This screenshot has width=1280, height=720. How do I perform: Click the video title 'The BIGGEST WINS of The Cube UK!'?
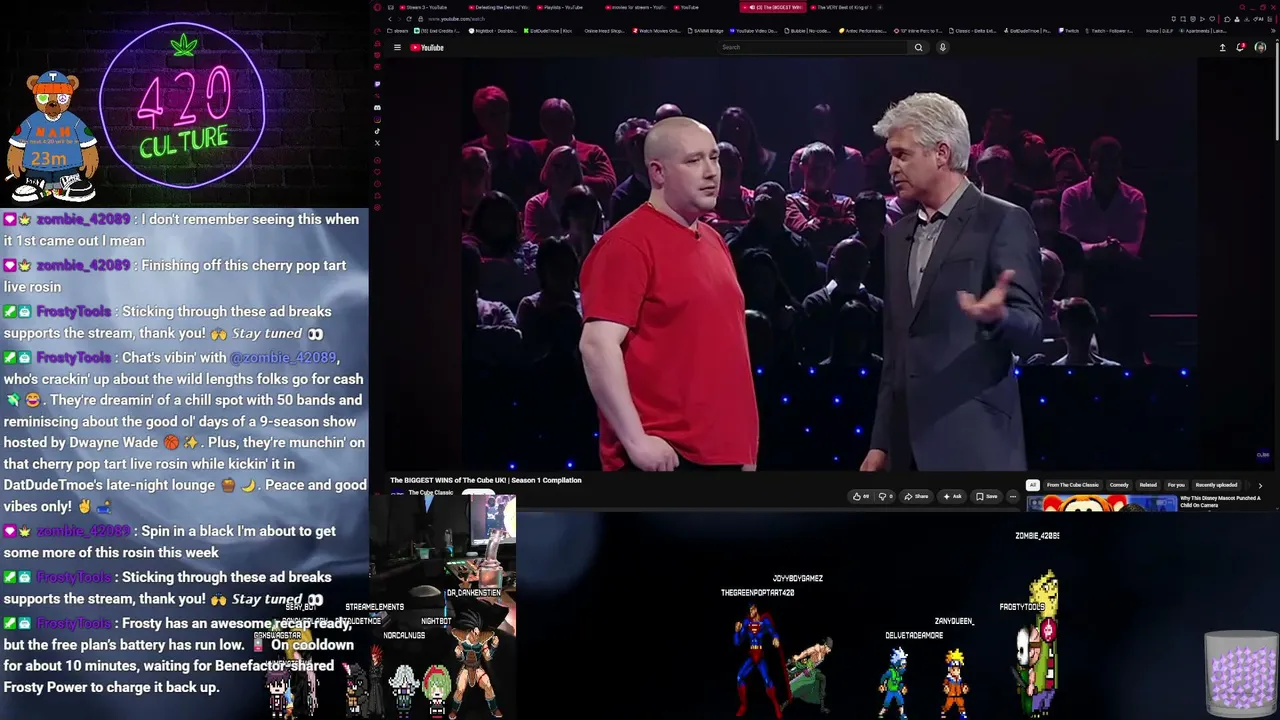(x=485, y=480)
